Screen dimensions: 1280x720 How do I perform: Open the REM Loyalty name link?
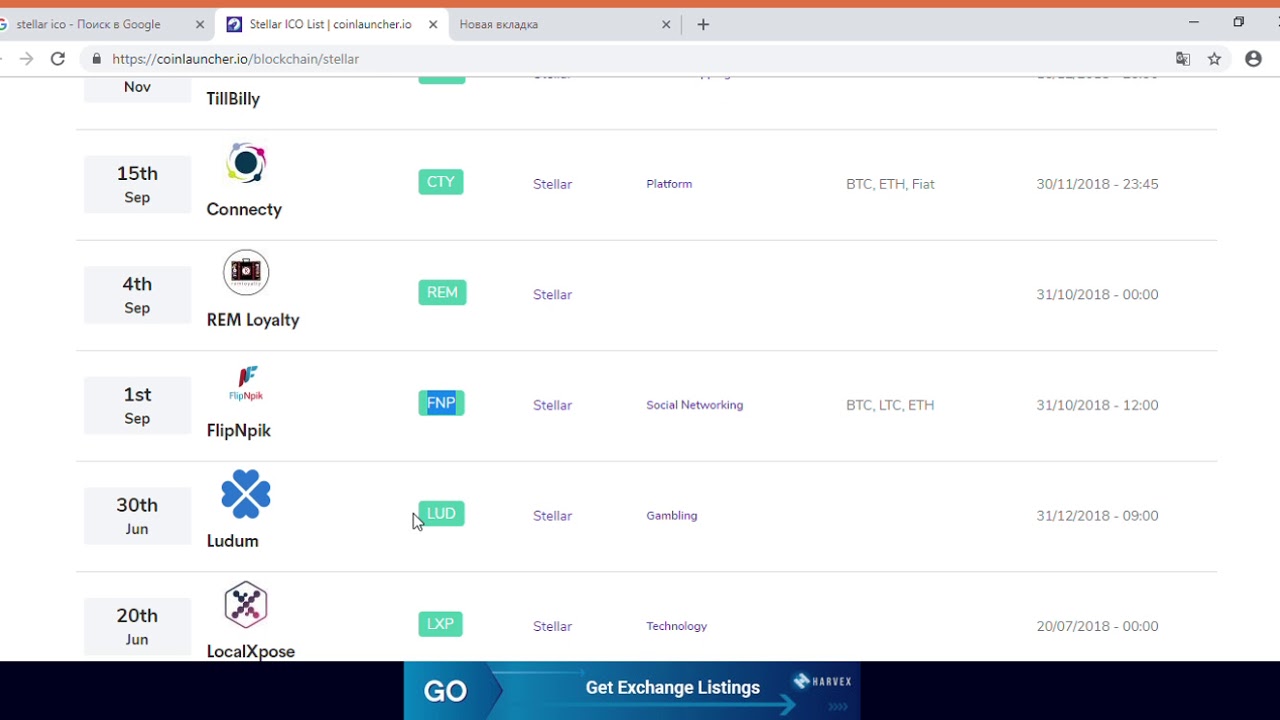point(253,320)
